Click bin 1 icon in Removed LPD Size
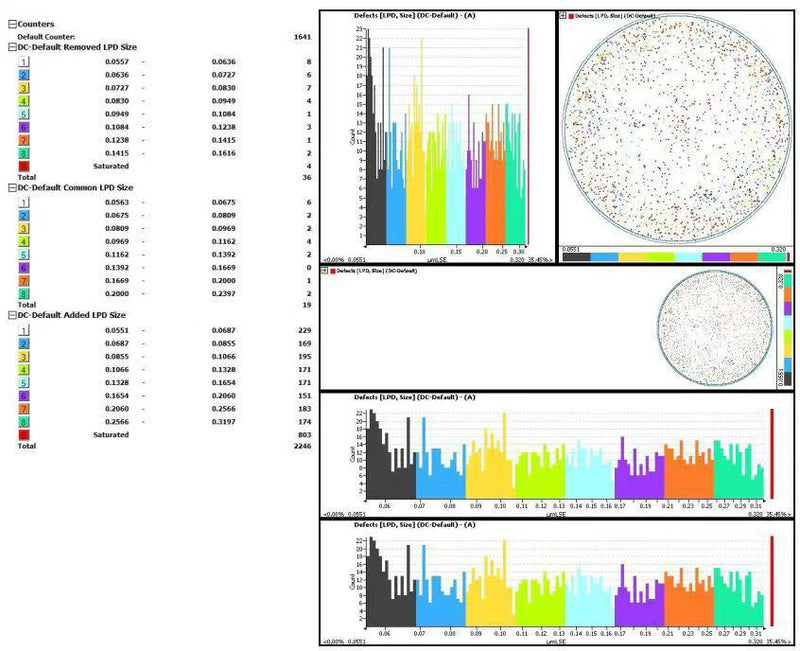 23,62
